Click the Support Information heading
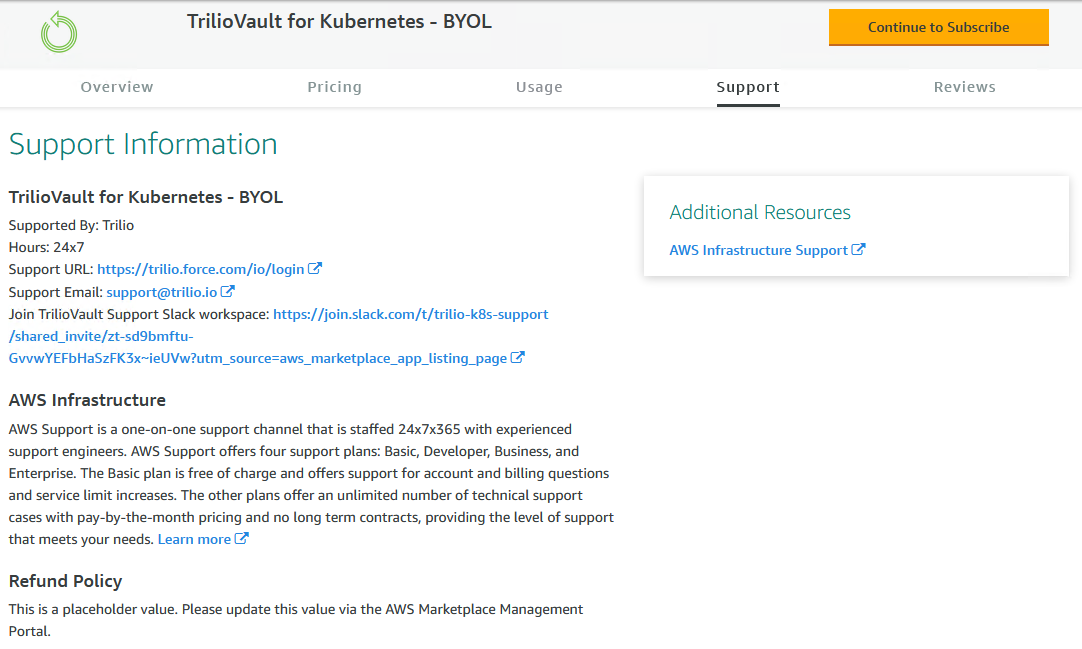 coord(143,144)
